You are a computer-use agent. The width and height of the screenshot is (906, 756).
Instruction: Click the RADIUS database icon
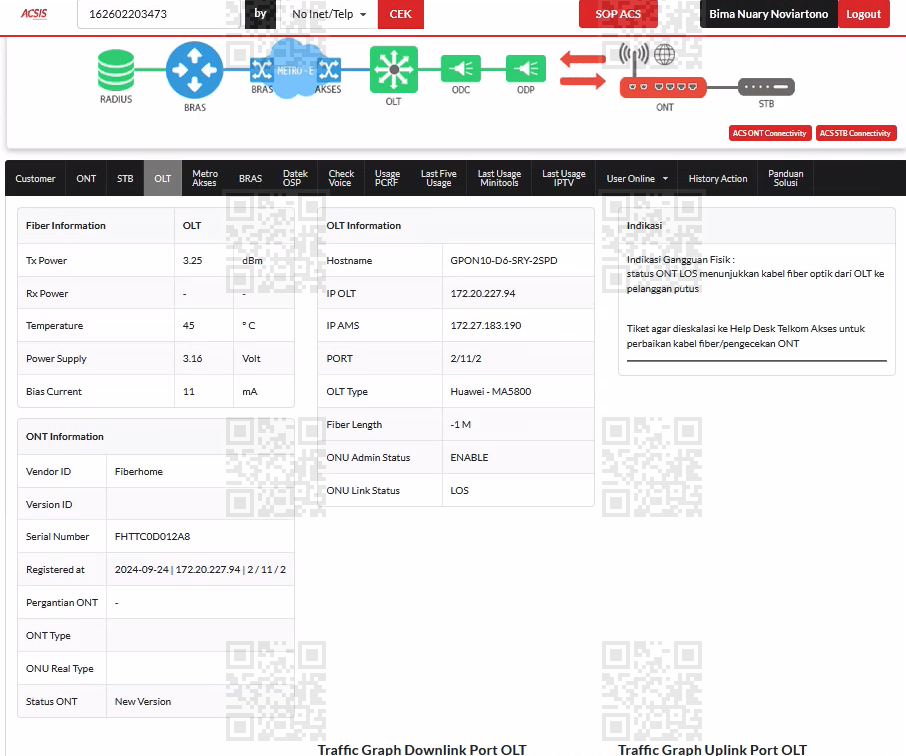pyautogui.click(x=116, y=71)
